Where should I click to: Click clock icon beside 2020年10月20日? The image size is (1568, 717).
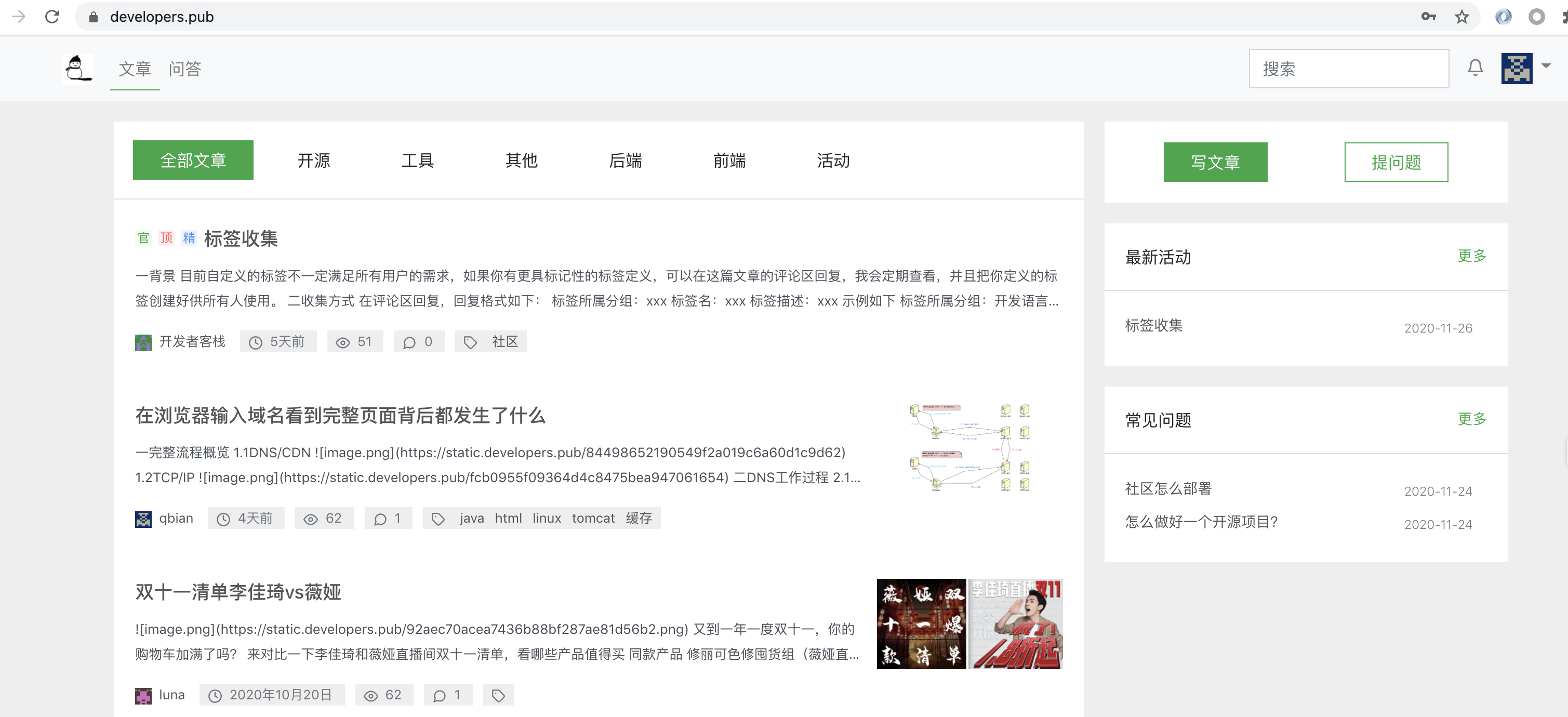pos(215,696)
